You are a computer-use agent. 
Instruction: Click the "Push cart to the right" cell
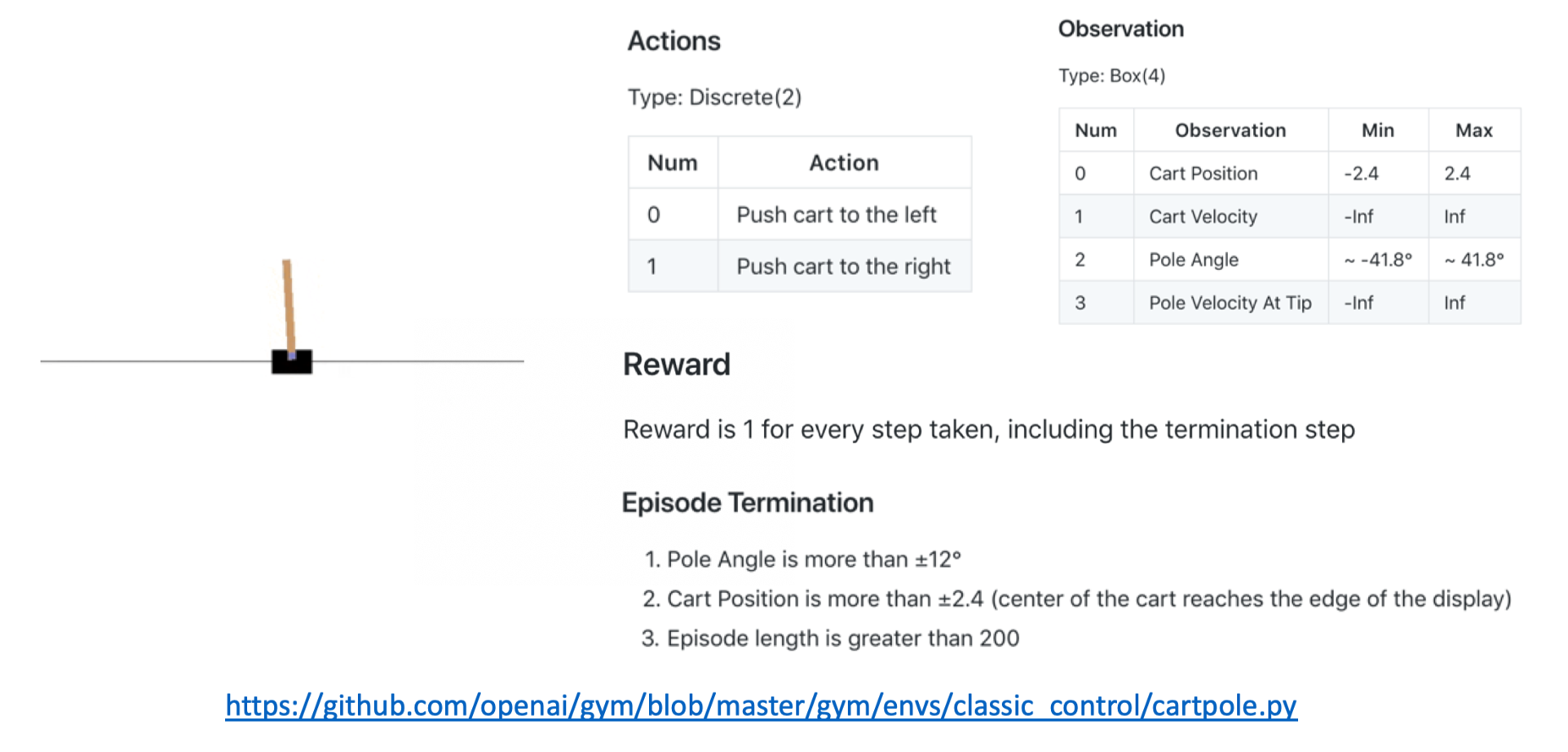843,266
